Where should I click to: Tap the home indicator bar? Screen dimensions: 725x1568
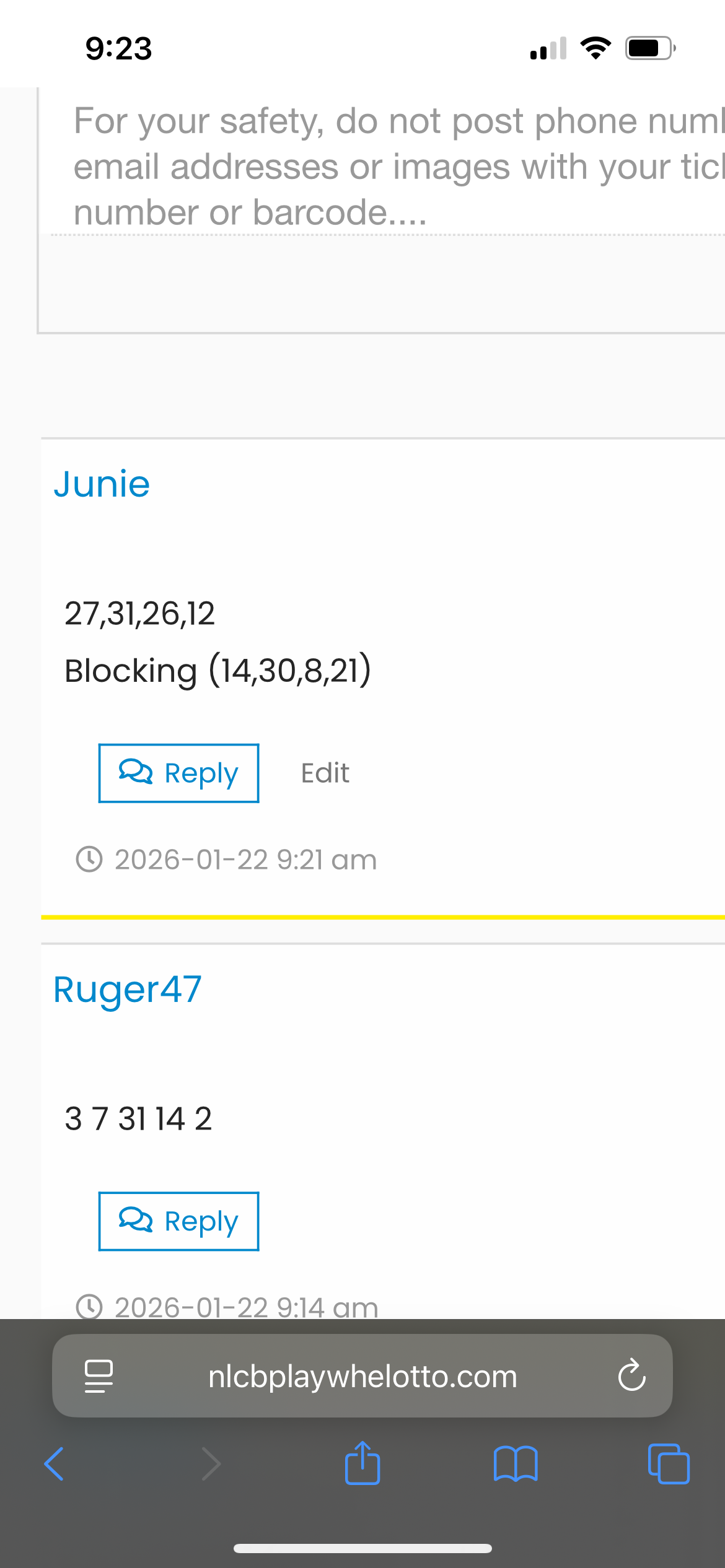[362, 1548]
